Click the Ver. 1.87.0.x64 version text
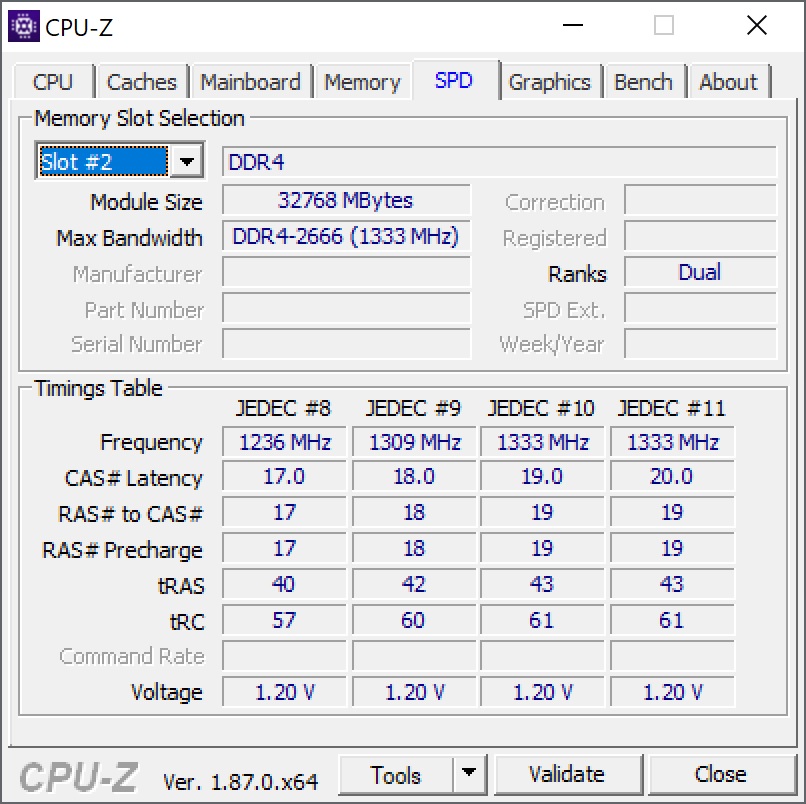The width and height of the screenshot is (806, 804). click(241, 782)
